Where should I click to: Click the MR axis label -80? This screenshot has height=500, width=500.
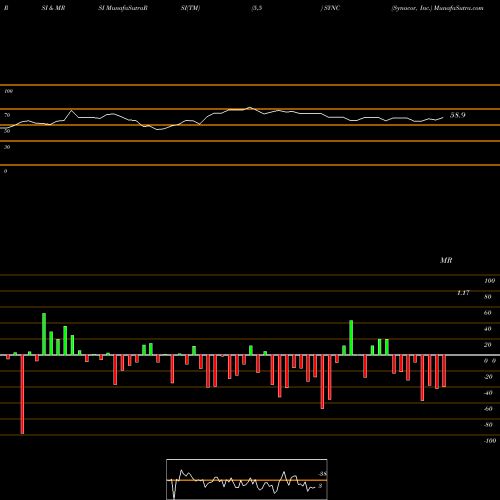coord(488,425)
